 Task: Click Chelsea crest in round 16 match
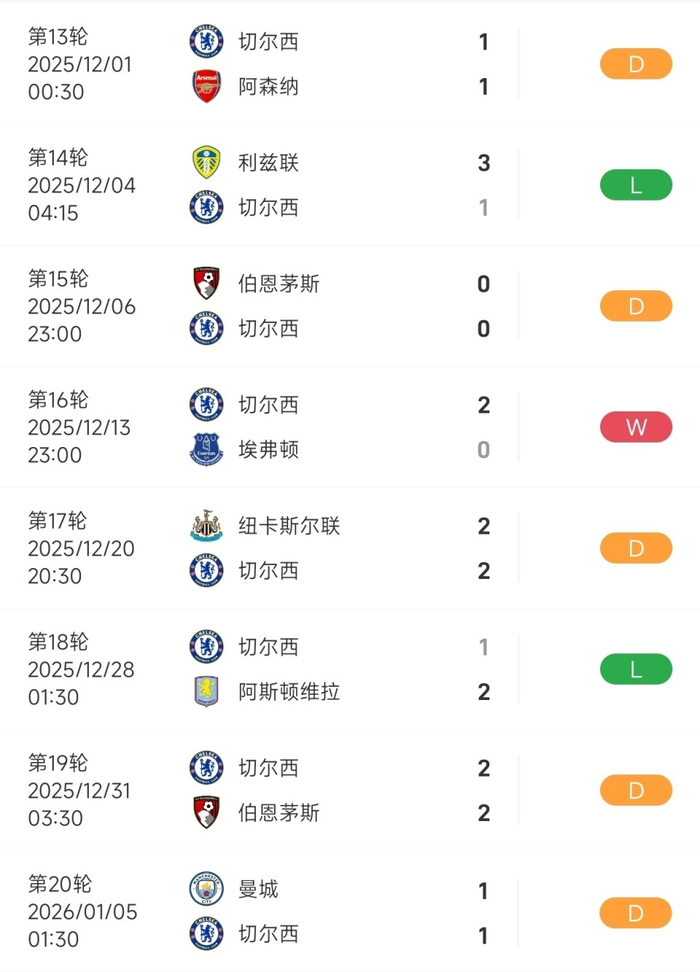[206, 405]
